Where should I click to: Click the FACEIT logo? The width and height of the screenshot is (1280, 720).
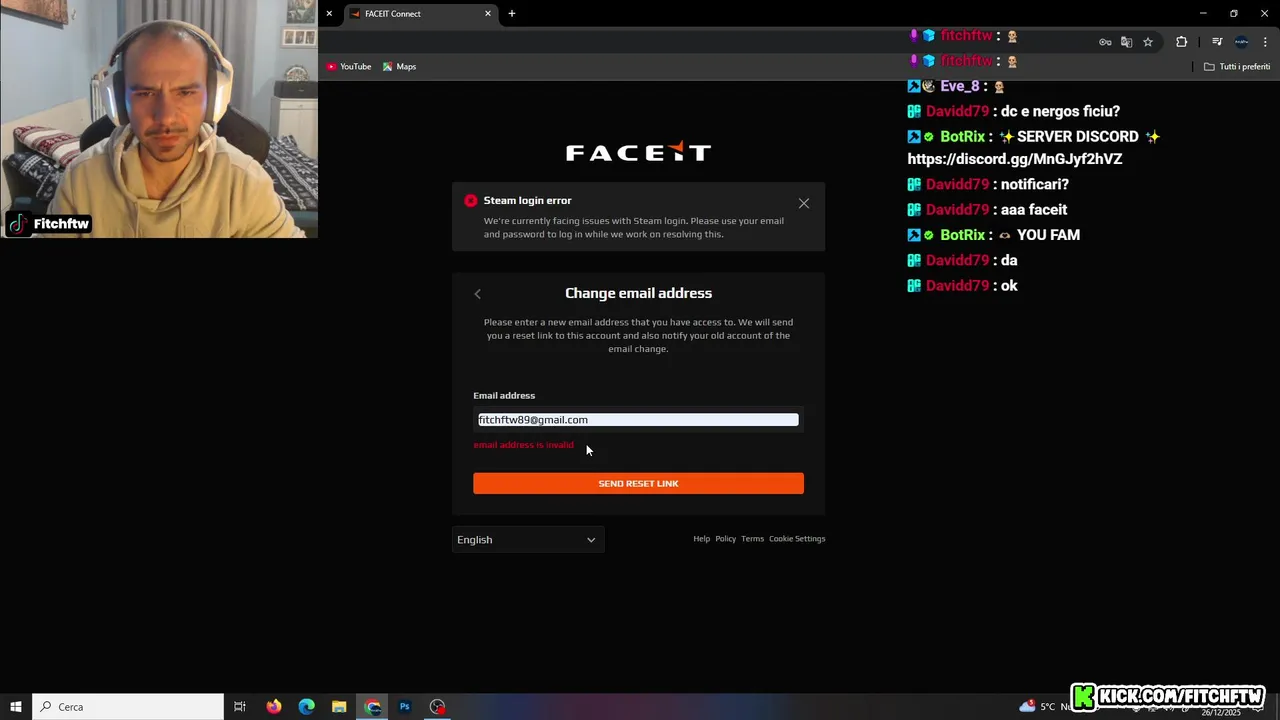(x=638, y=152)
